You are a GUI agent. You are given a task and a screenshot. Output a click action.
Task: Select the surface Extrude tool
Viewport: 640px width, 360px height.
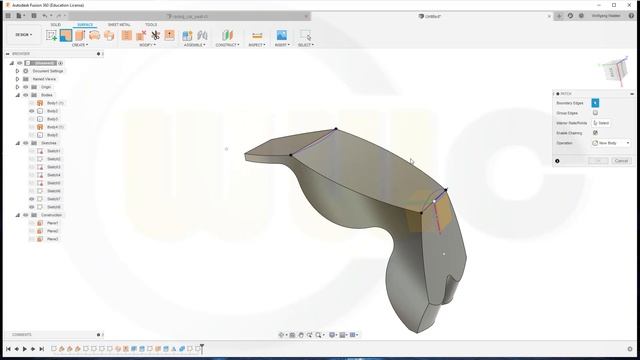(80, 36)
